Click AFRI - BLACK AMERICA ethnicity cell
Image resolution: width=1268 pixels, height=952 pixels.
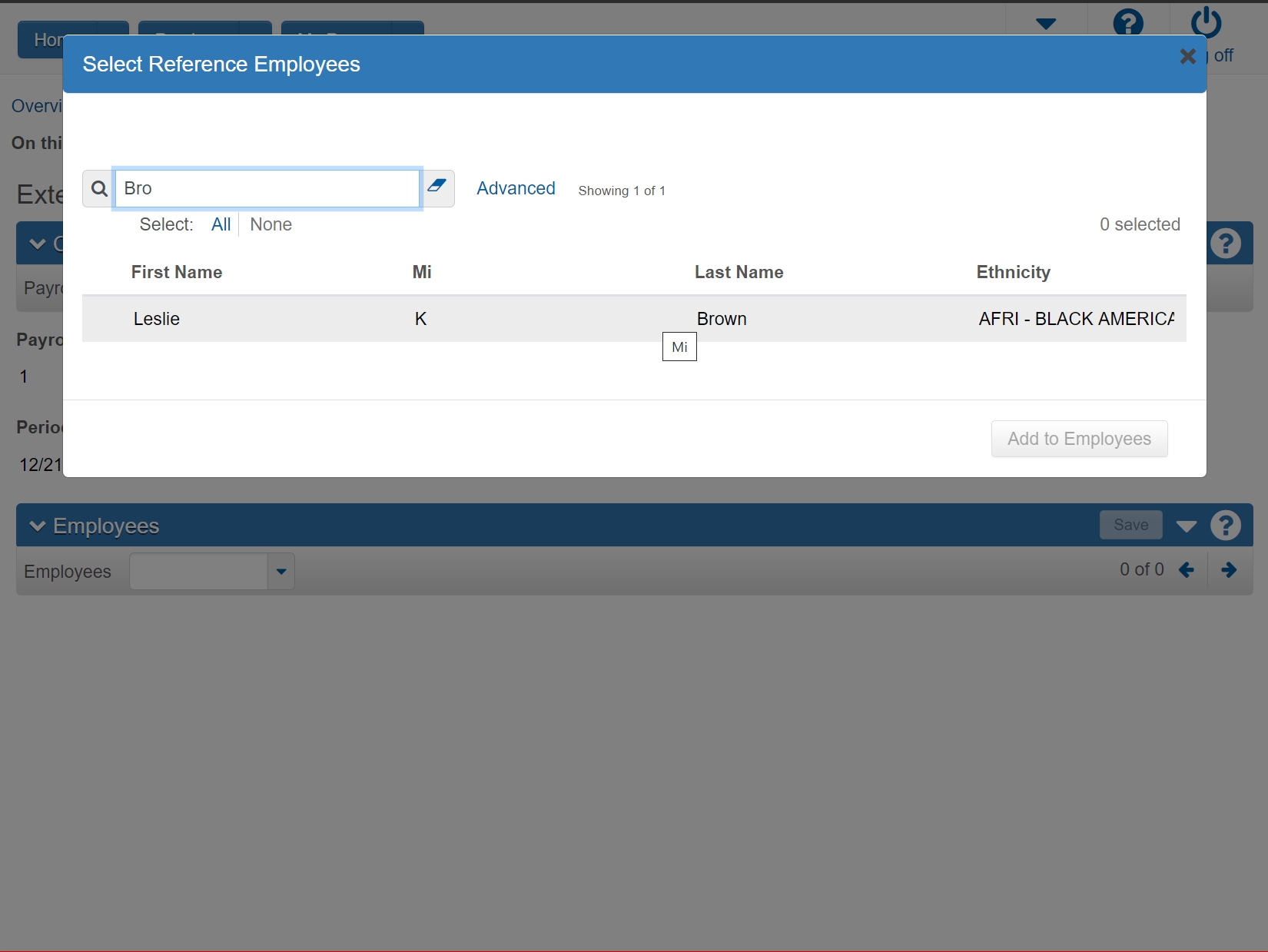tap(1076, 319)
